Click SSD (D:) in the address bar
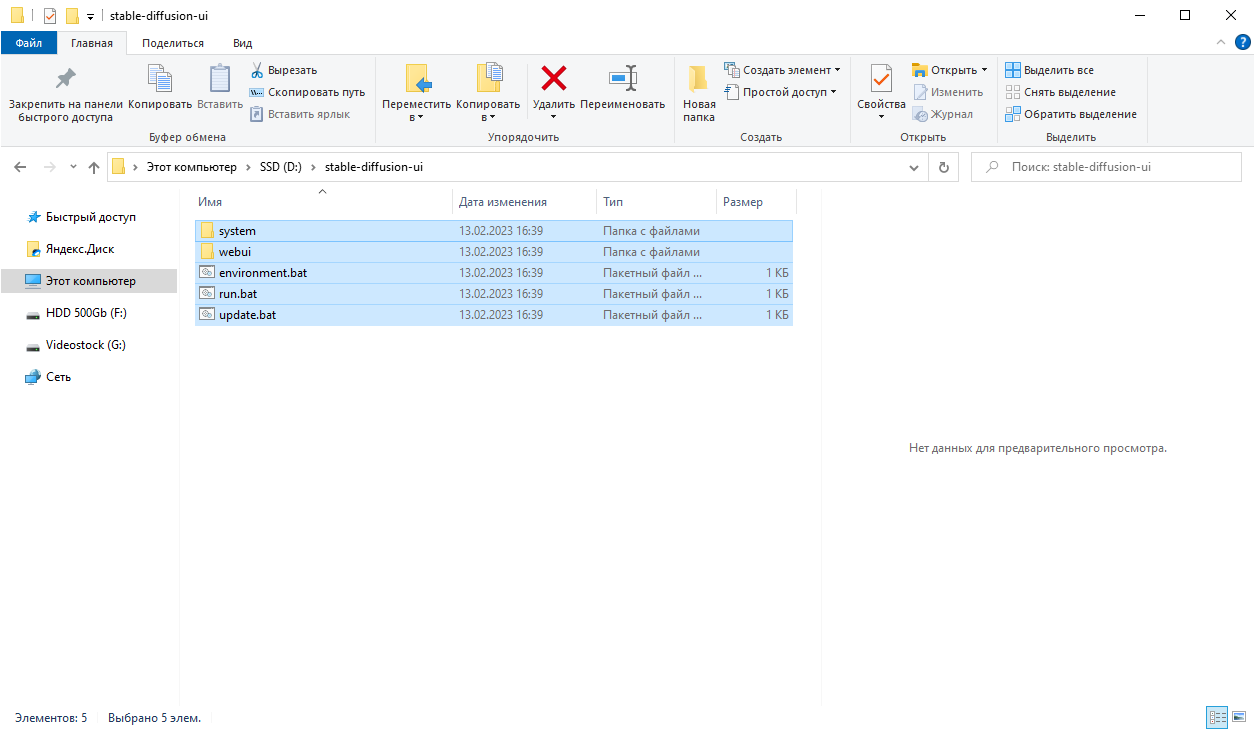The height and width of the screenshot is (730, 1255). click(281, 167)
